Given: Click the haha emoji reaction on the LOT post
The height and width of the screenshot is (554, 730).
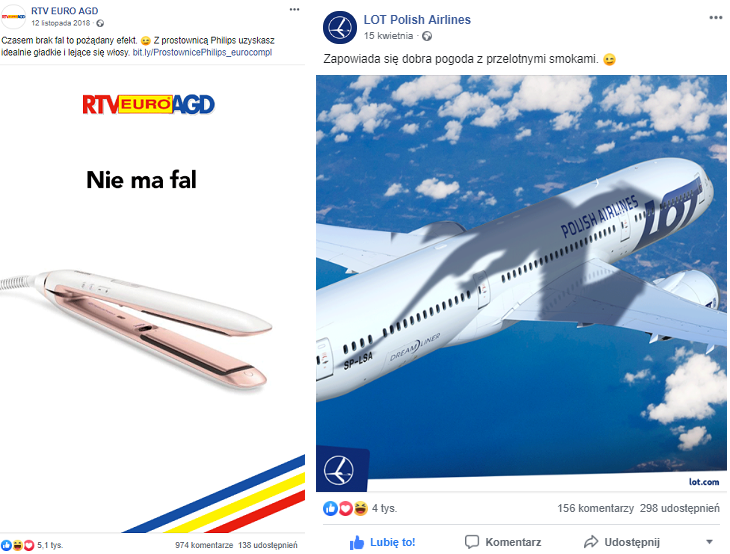Looking at the screenshot, I should click(x=360, y=508).
